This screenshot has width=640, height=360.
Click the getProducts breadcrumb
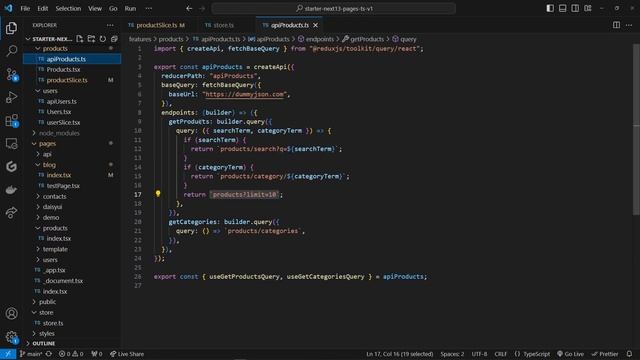(x=363, y=39)
